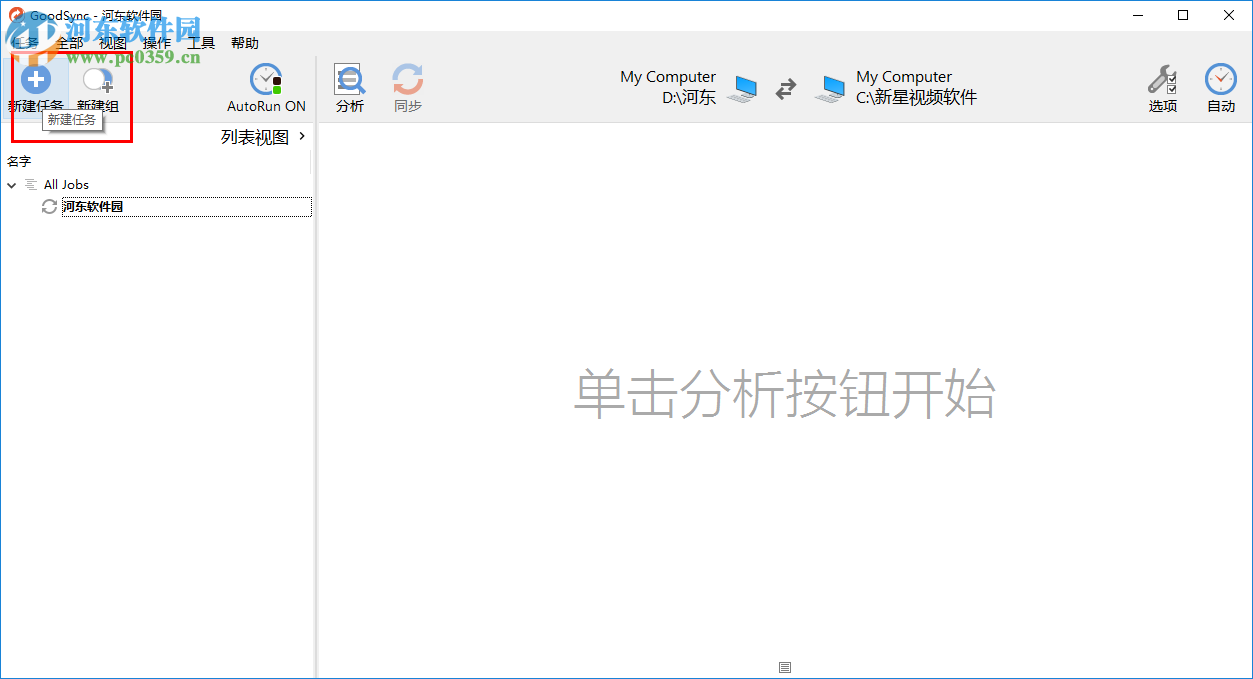
Task: Click the 新建组 (New Group) icon
Action: (x=98, y=81)
